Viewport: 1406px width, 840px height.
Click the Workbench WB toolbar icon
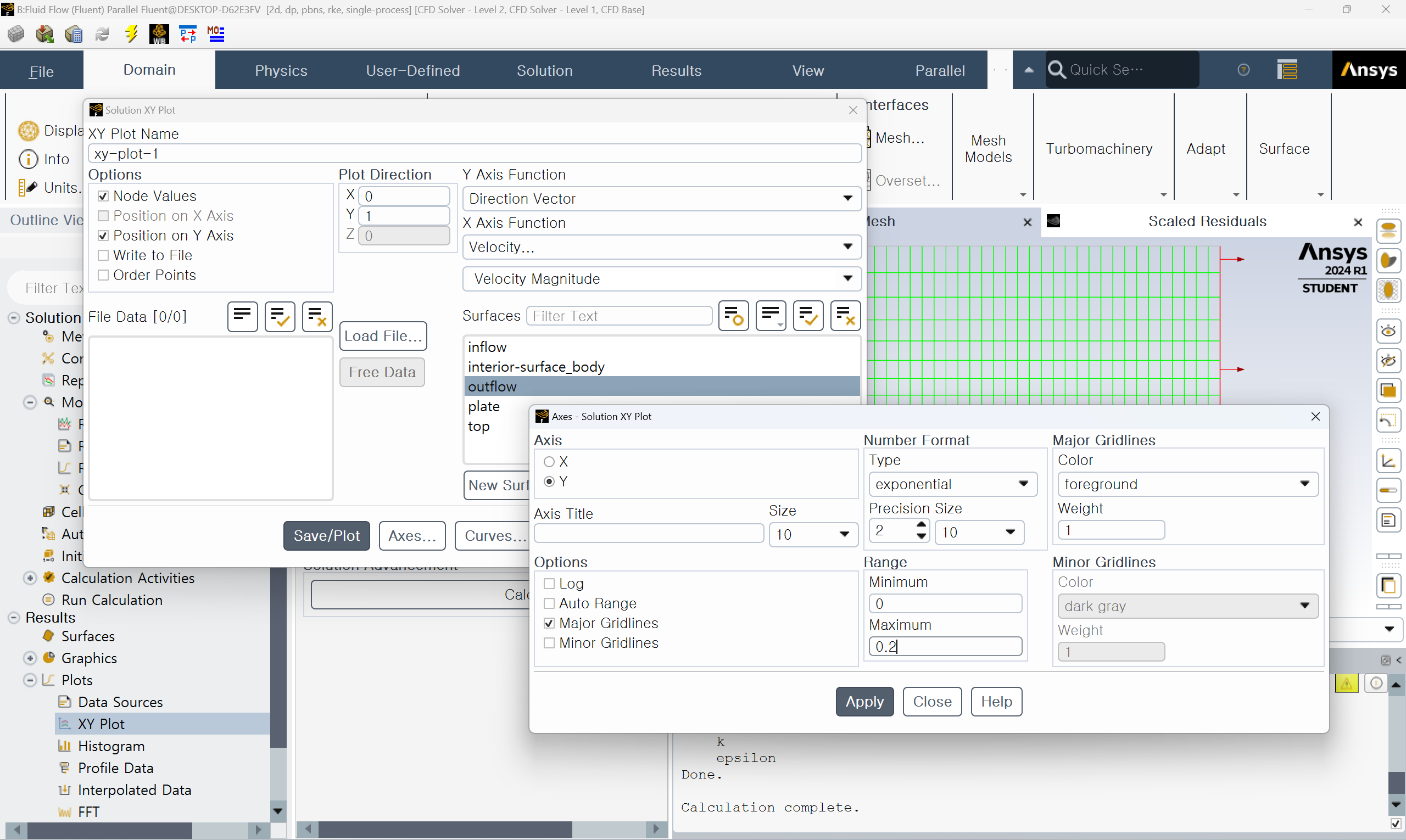[159, 34]
